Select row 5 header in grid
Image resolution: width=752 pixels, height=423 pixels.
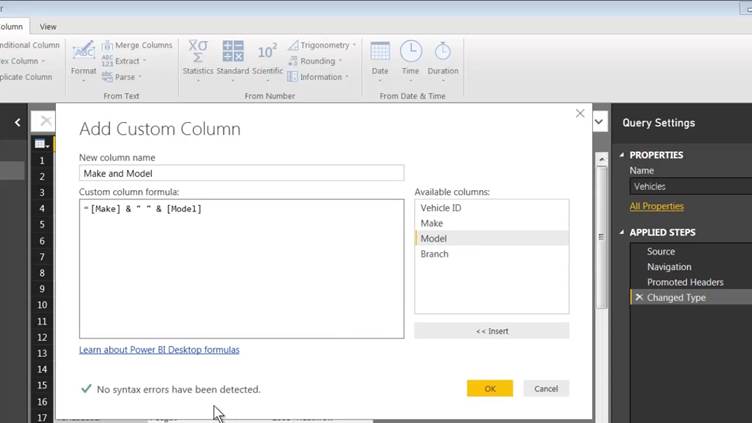pos(42,224)
